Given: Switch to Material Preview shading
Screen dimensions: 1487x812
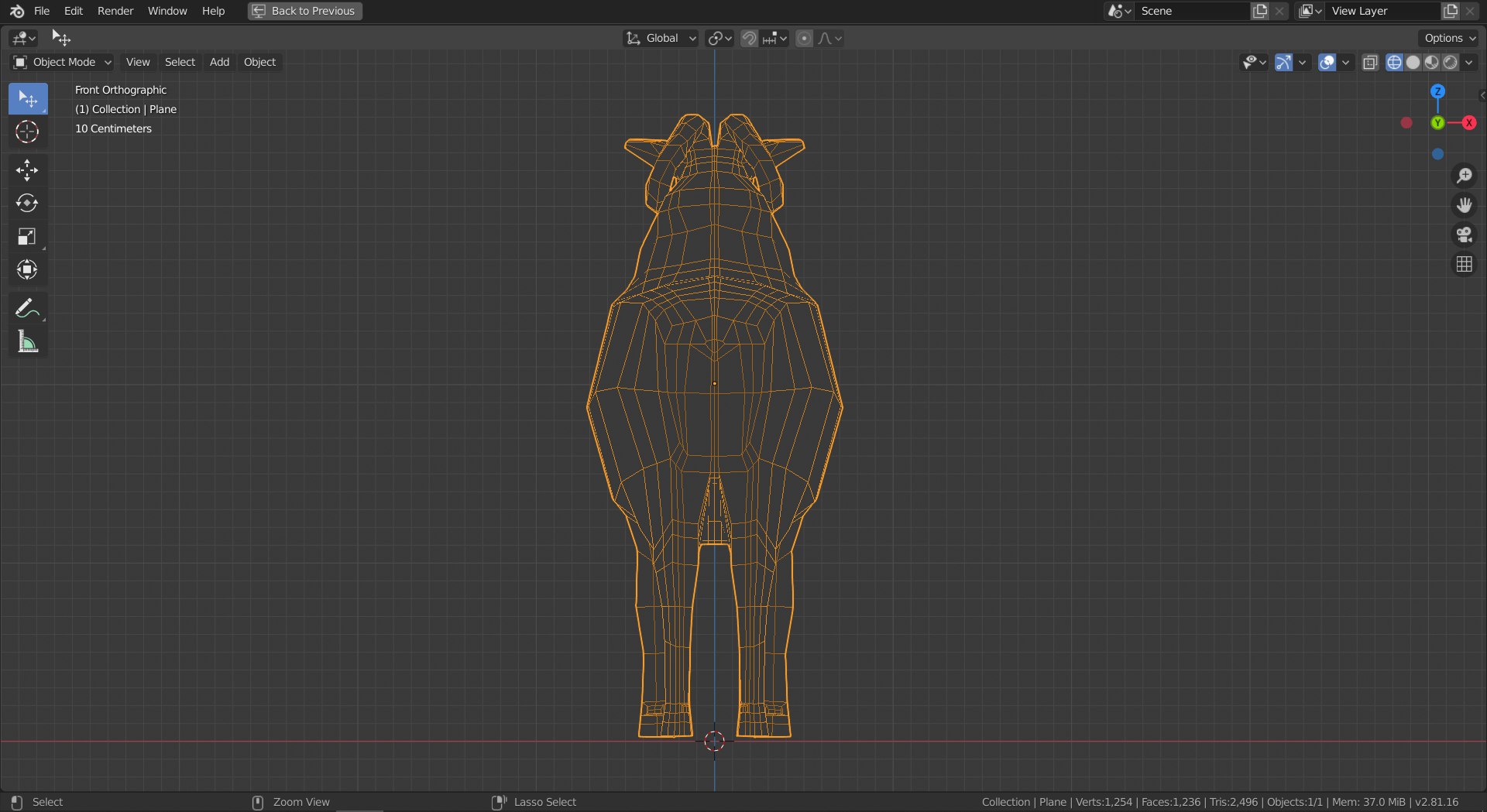Looking at the screenshot, I should click(x=1431, y=62).
